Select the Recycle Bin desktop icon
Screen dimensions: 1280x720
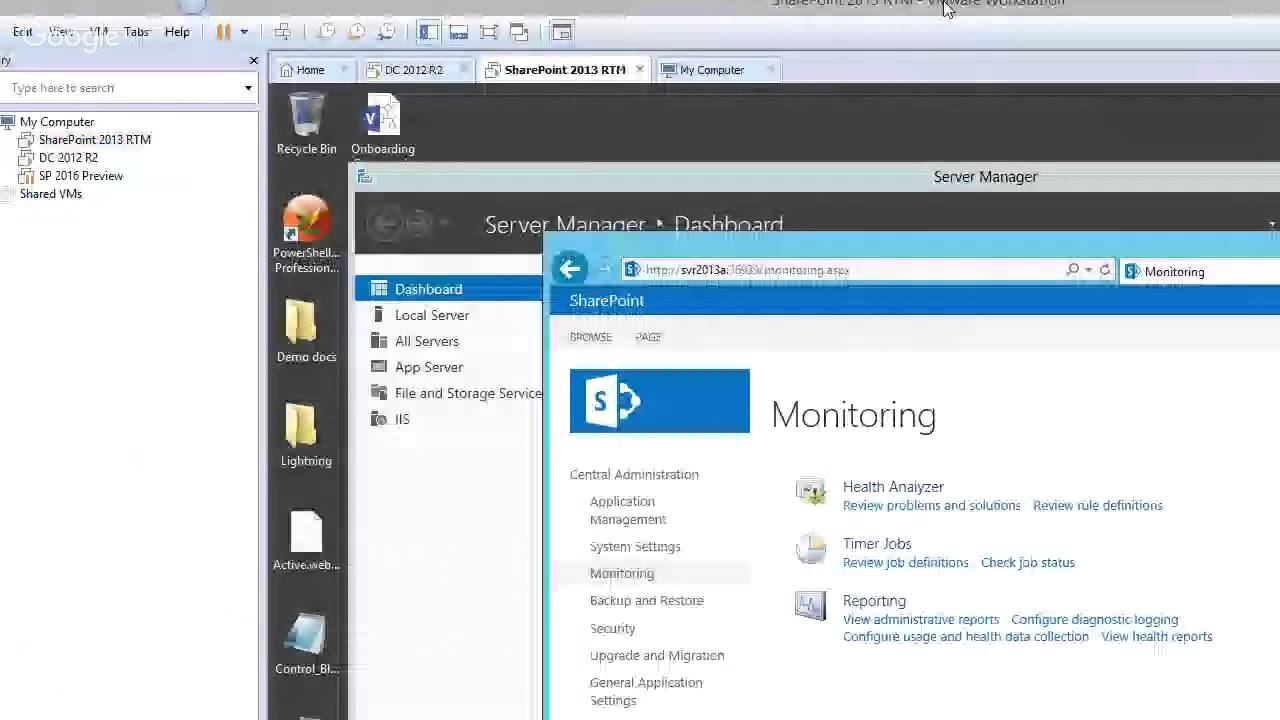[306, 124]
